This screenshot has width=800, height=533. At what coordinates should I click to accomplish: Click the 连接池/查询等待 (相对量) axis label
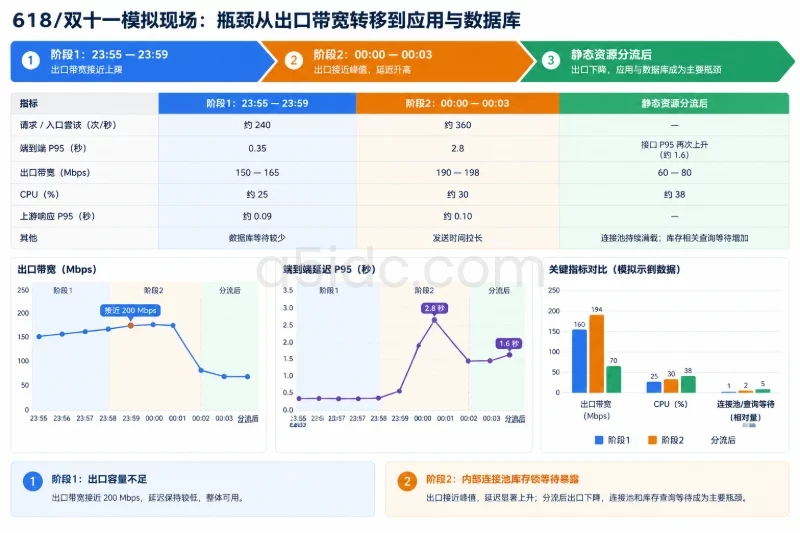pos(745,411)
